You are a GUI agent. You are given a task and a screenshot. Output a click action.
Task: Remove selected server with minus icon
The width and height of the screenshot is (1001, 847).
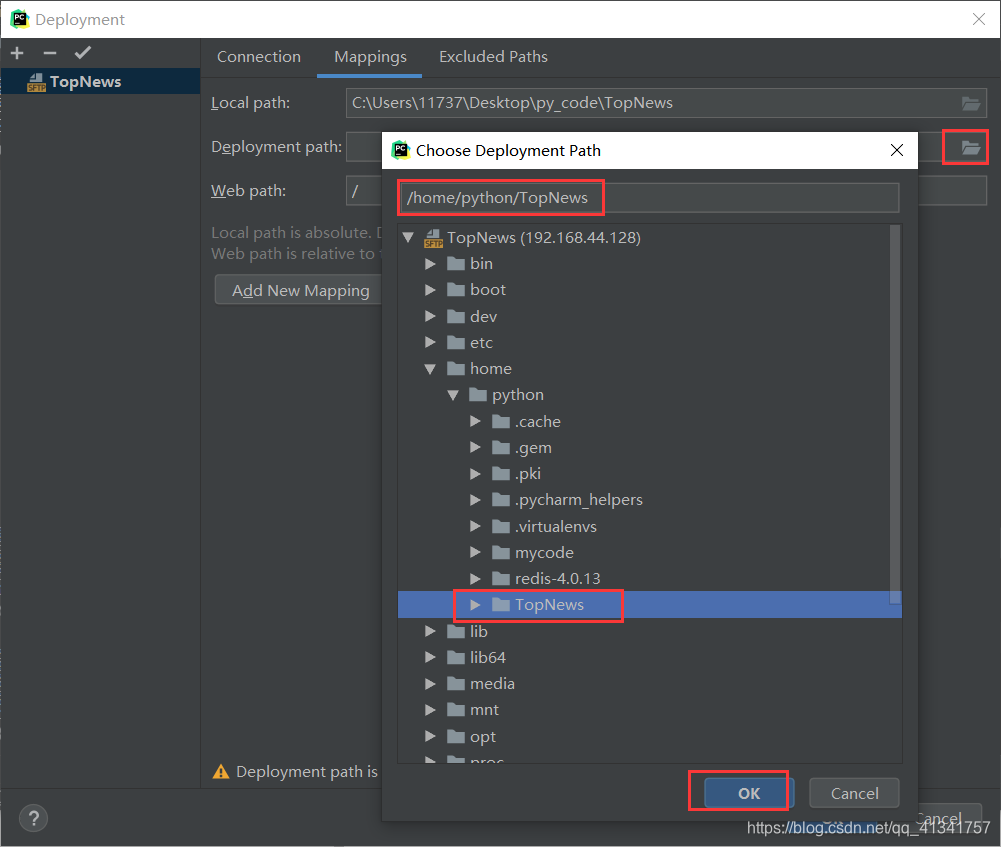[50, 53]
